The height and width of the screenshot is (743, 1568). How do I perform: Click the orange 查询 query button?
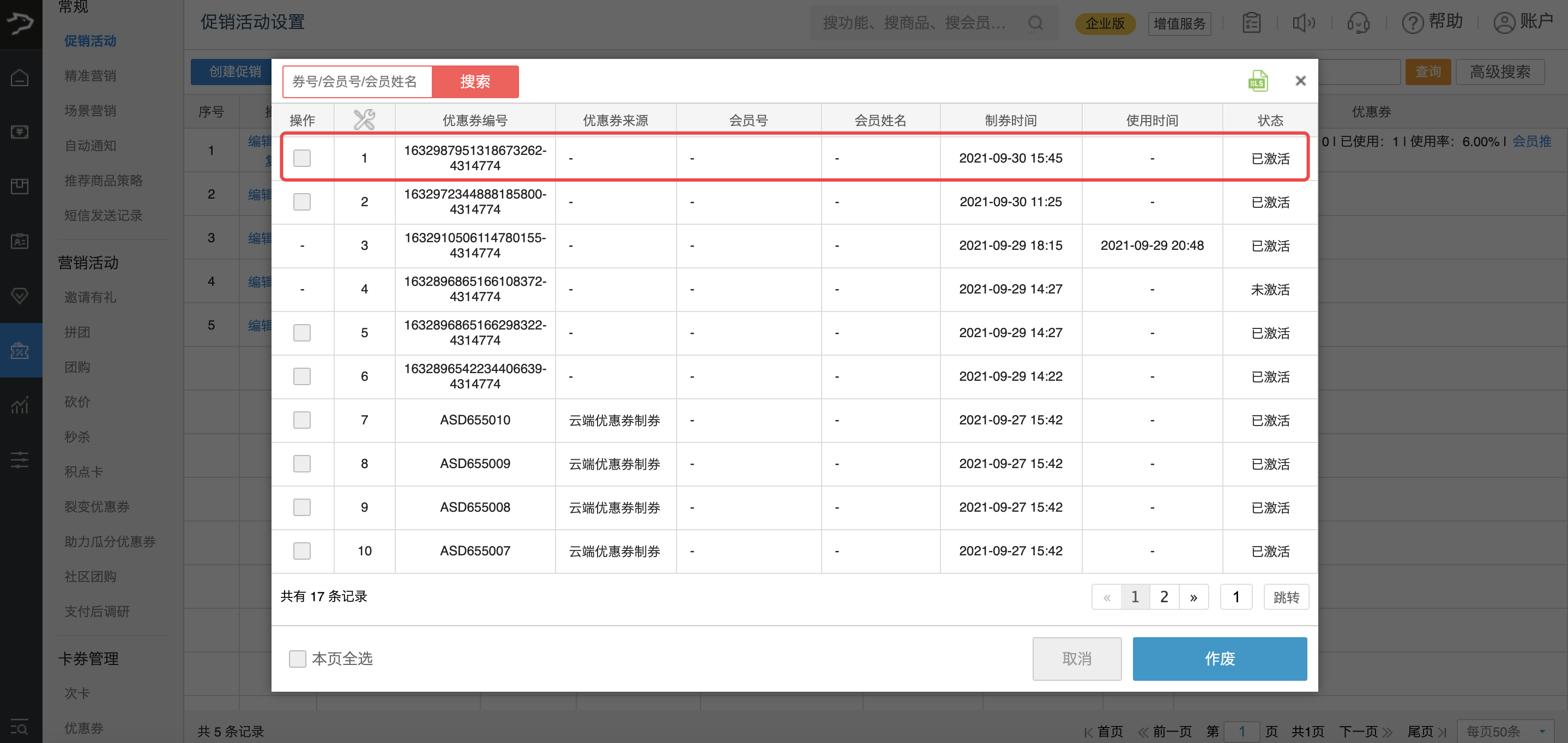1428,72
